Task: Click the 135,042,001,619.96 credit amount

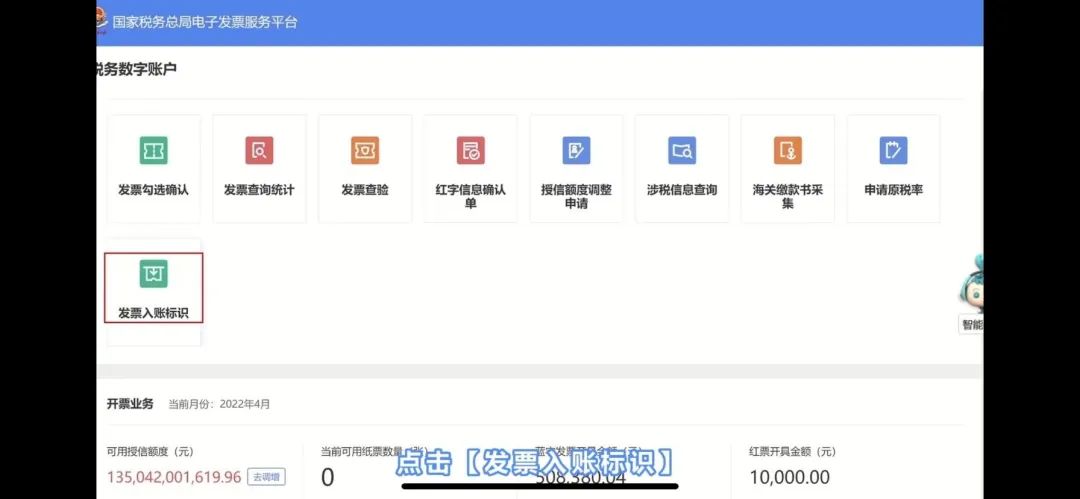Action: tap(174, 477)
